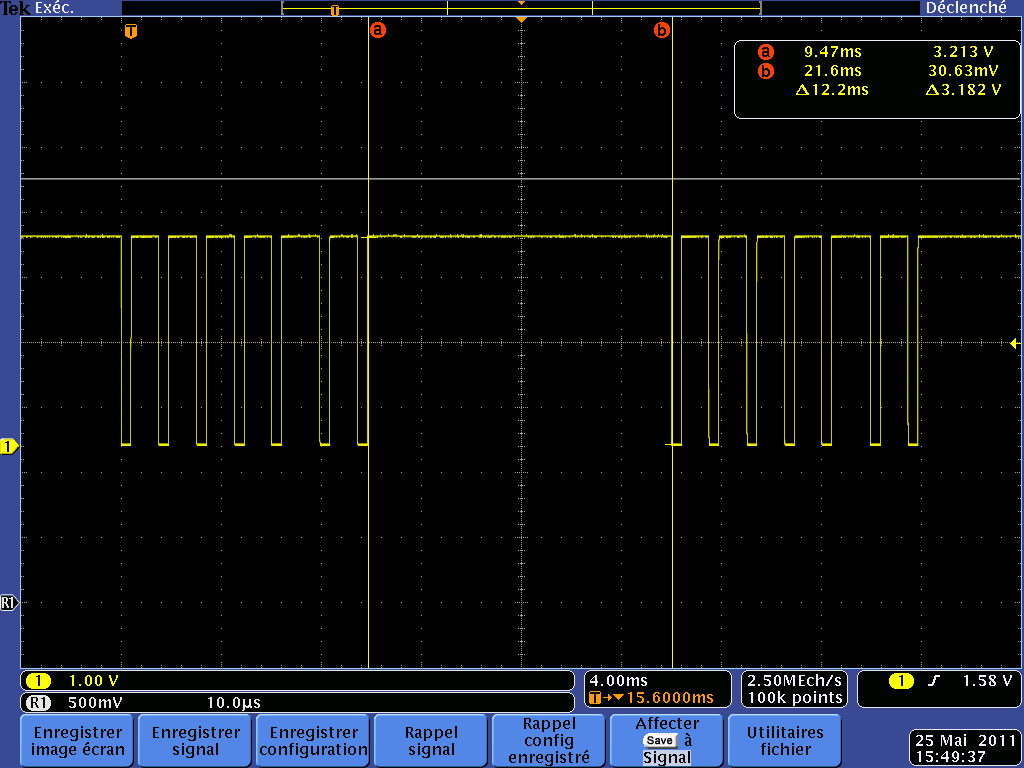Click cursor a '3.213 V' voltage readout
Screen dimensions: 1024x768
click(x=963, y=52)
